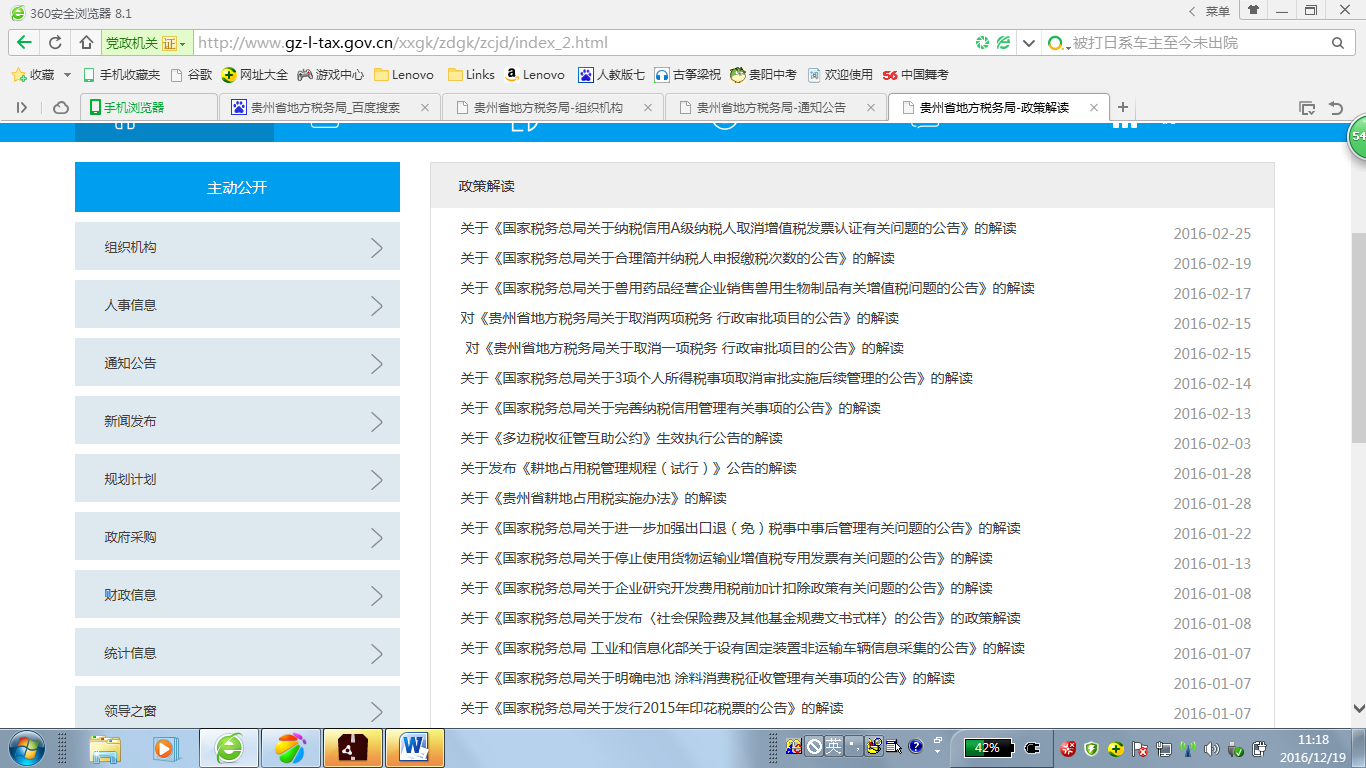Expand the 收藏 favorites dropdown arrow
Screen dimensions: 1366x768
67,75
